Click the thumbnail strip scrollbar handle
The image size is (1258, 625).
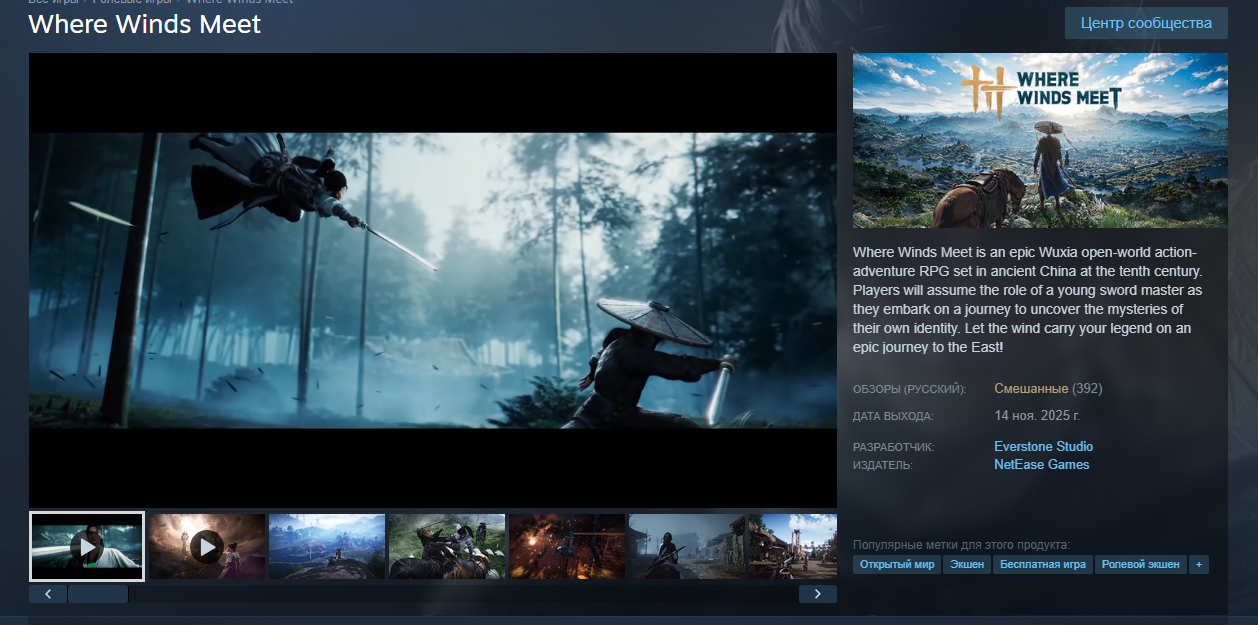tap(98, 594)
